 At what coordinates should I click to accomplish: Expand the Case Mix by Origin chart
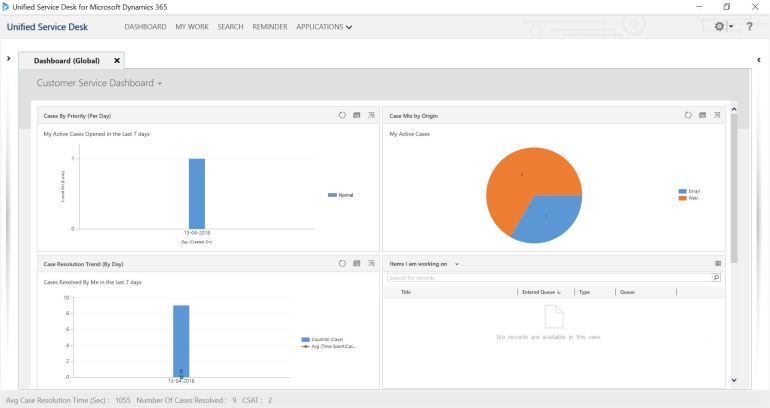(716, 115)
